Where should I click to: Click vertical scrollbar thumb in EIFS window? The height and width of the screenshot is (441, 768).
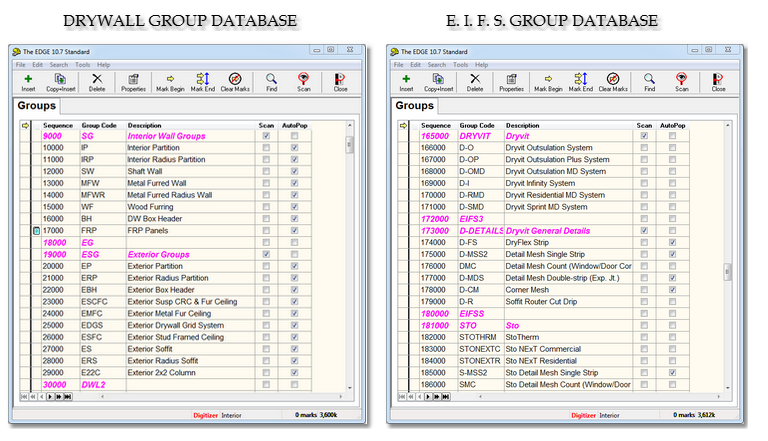point(728,272)
